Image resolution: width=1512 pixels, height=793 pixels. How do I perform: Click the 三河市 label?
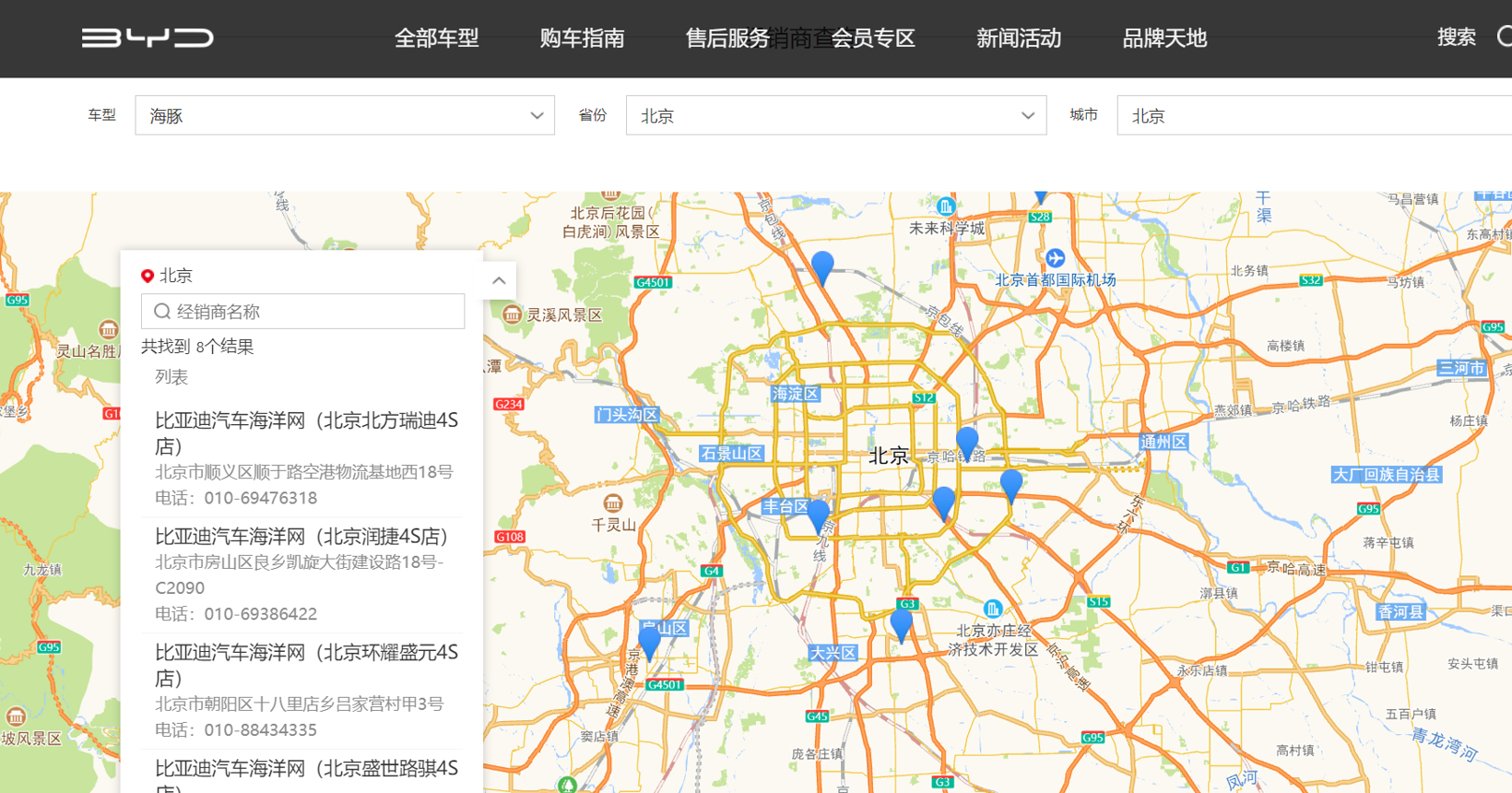1462,368
